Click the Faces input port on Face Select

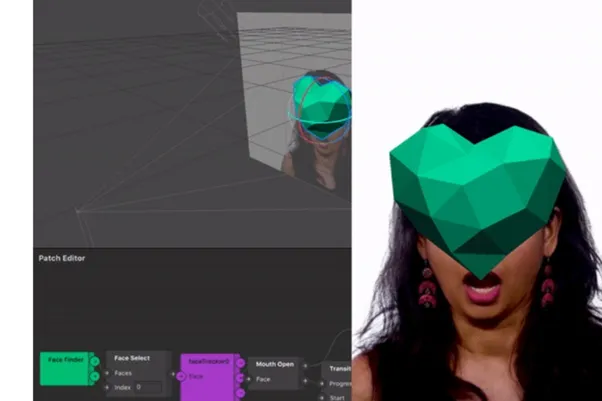pyautogui.click(x=107, y=373)
